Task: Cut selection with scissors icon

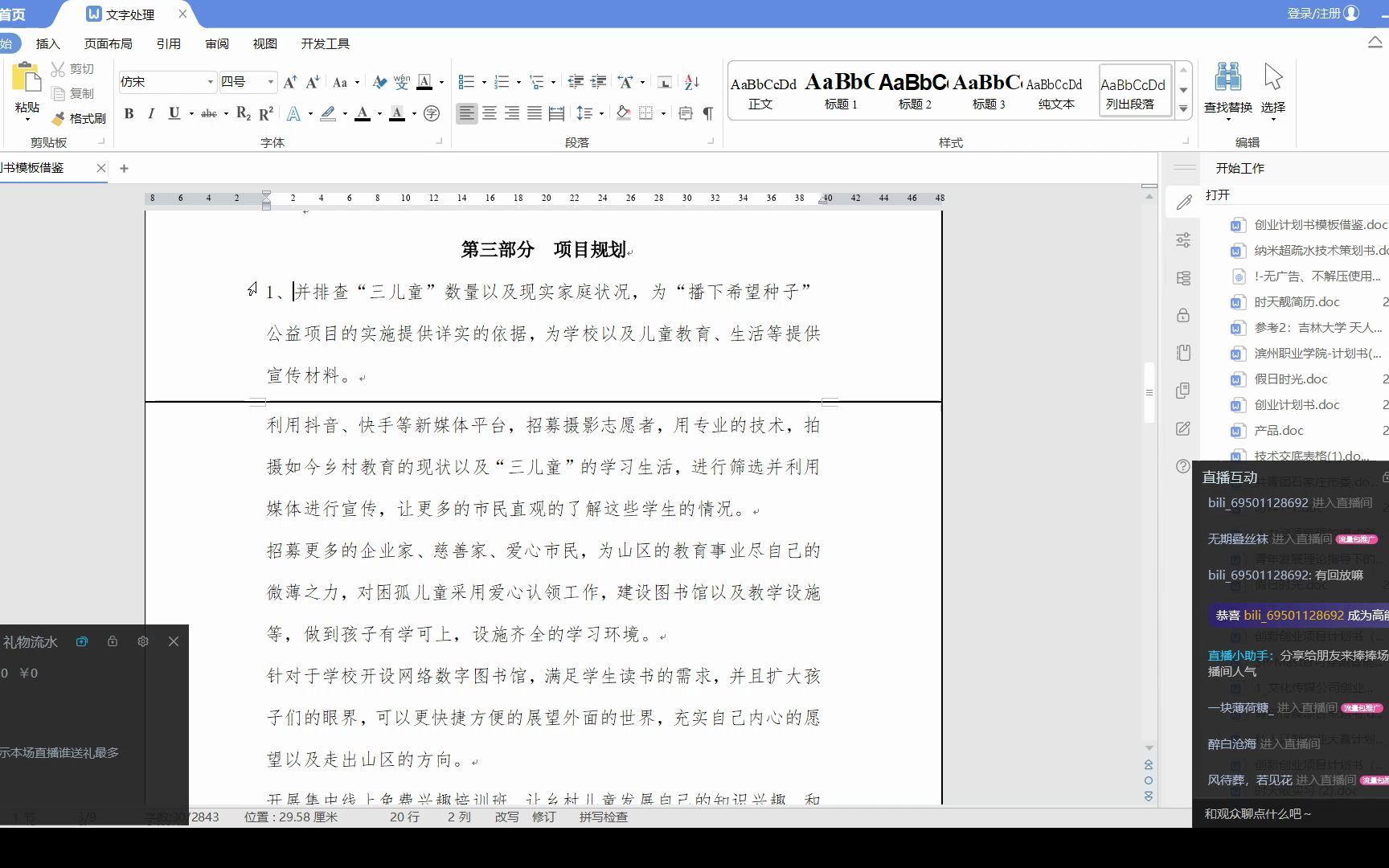Action: (58, 69)
